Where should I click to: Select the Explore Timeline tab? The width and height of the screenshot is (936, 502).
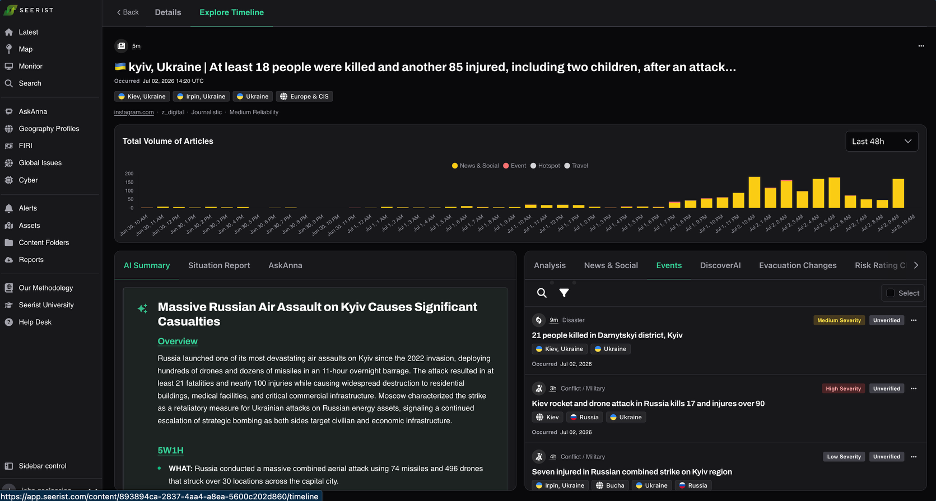point(232,13)
